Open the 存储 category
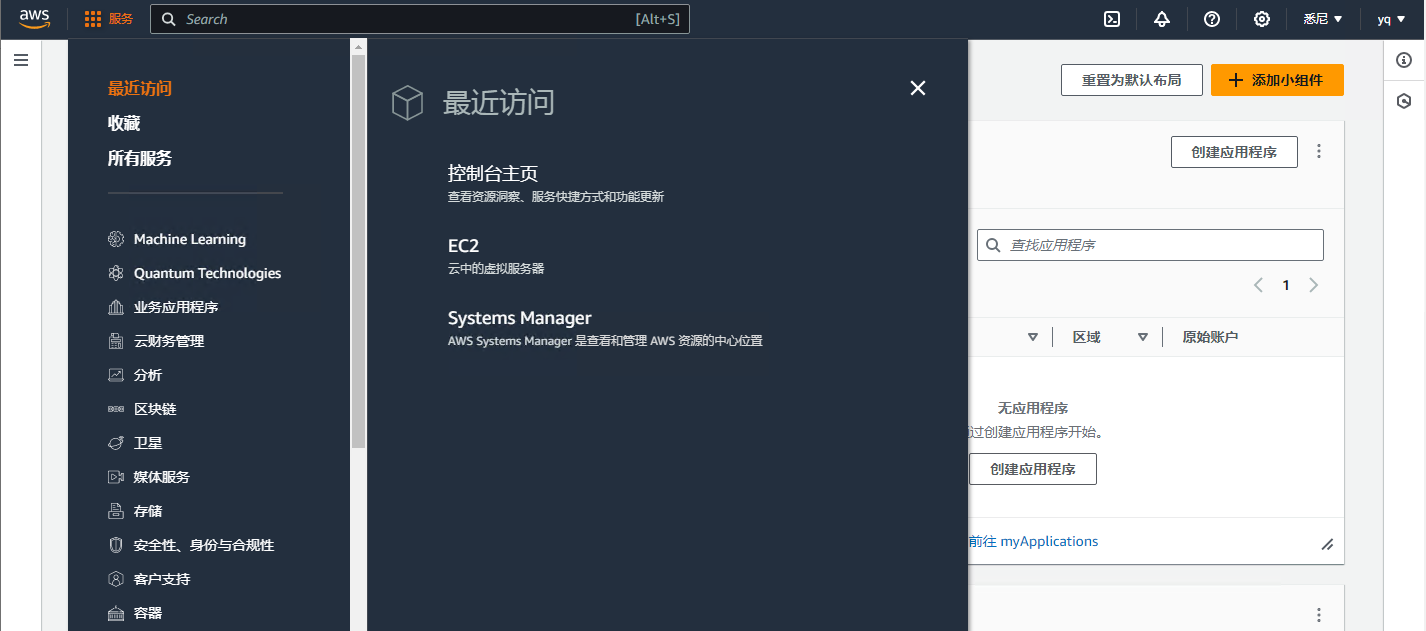Viewport: 1426px width, 631px height. coord(148,511)
